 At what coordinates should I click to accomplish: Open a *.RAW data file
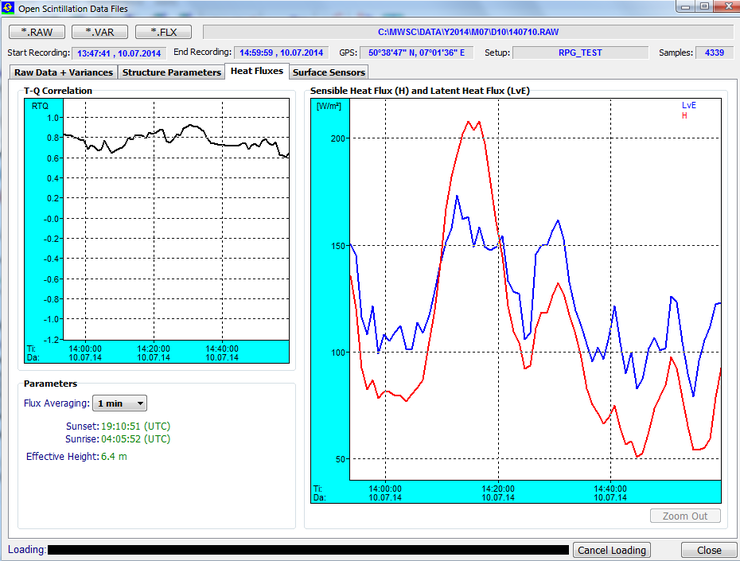[37, 32]
